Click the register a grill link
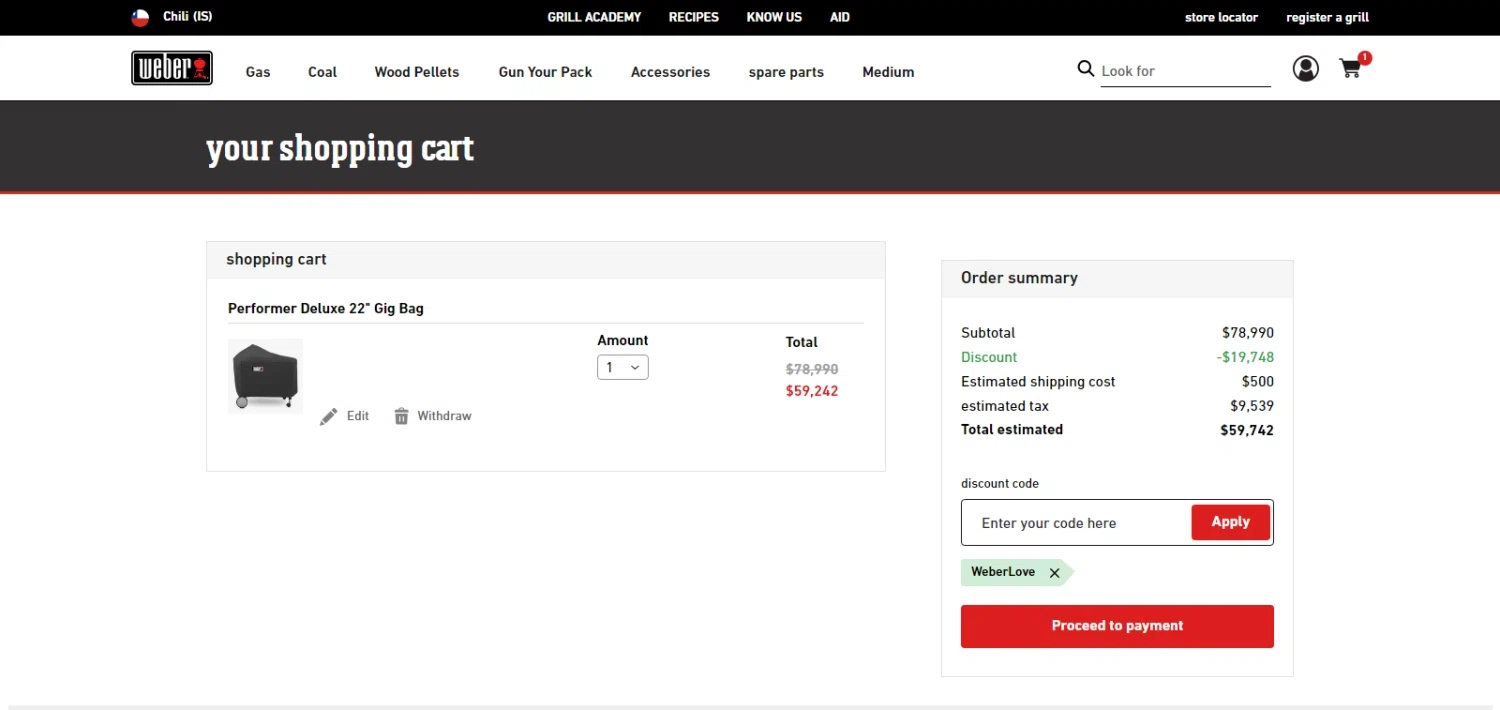The width and height of the screenshot is (1500, 710). point(1327,17)
